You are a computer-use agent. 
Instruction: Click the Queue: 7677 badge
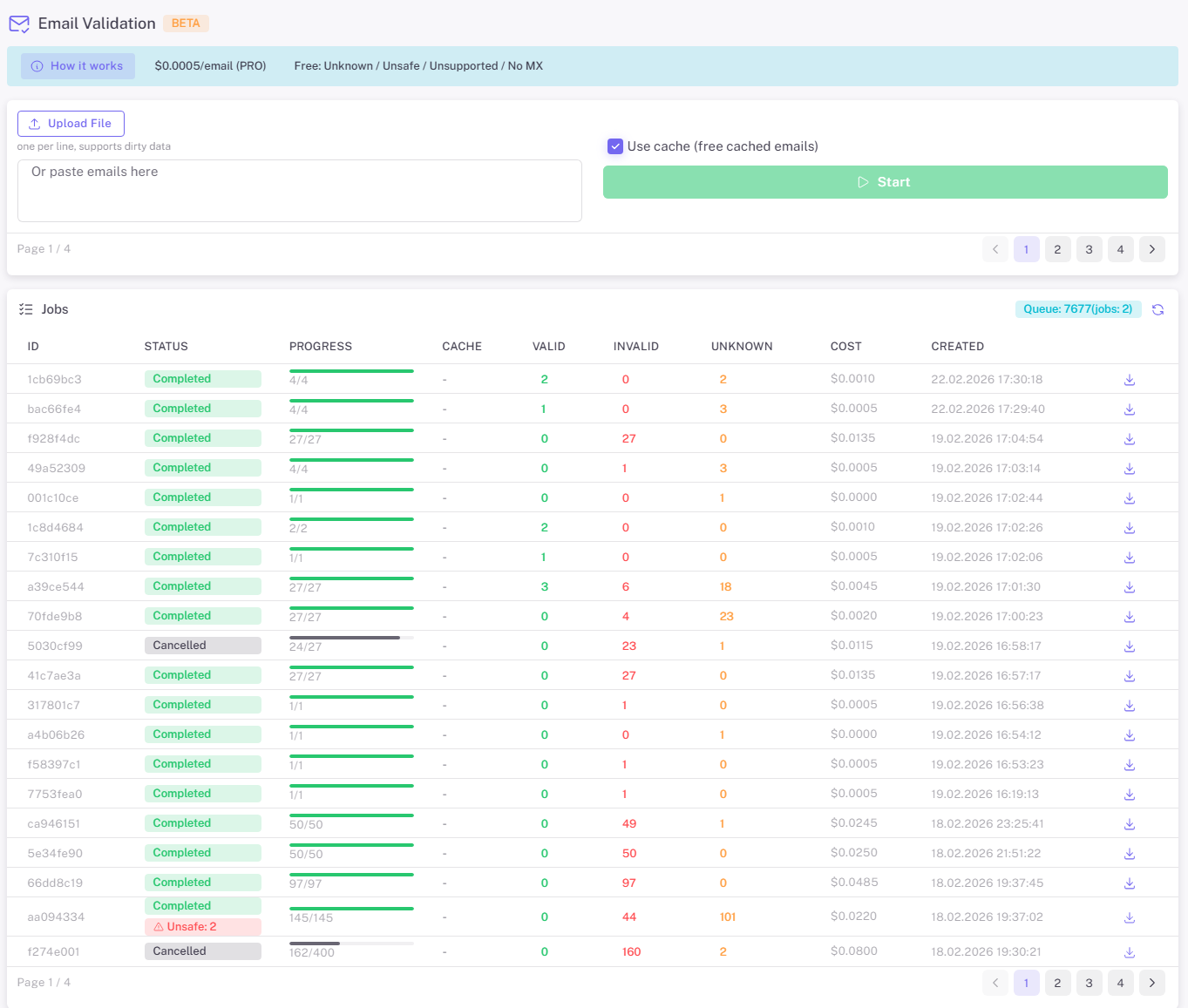pyautogui.click(x=1077, y=309)
